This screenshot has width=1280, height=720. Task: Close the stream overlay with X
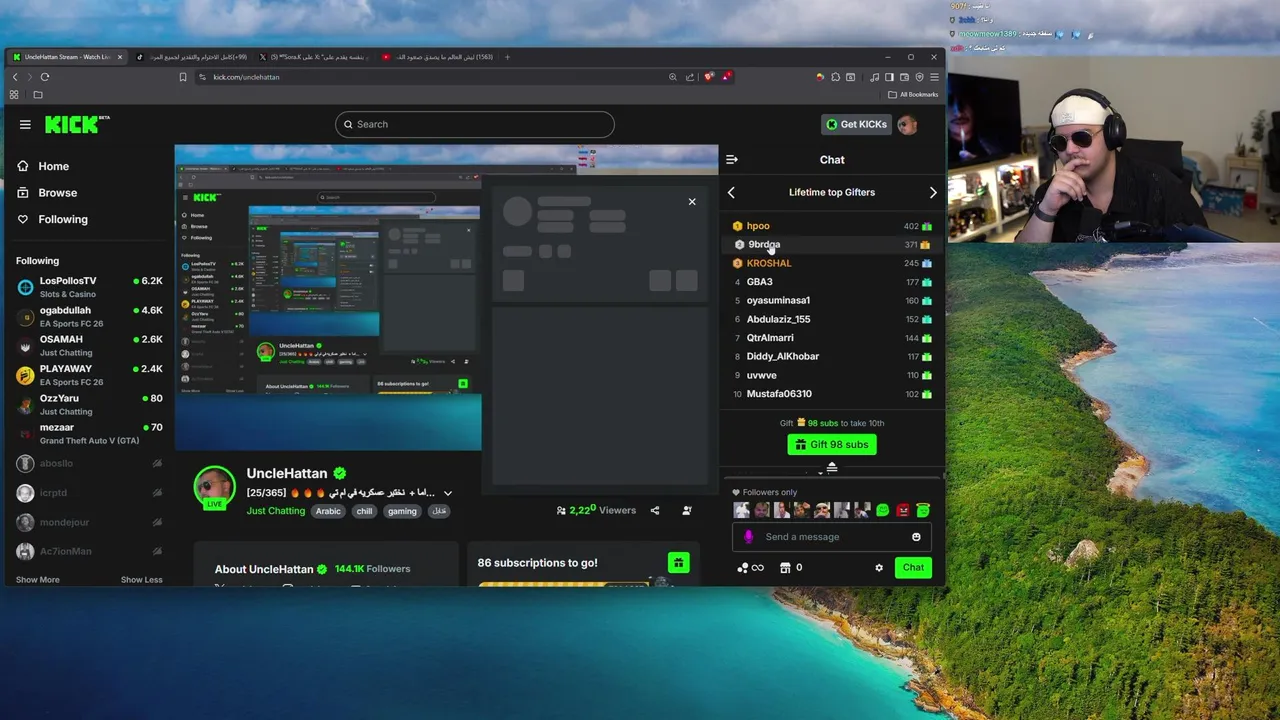[692, 202]
